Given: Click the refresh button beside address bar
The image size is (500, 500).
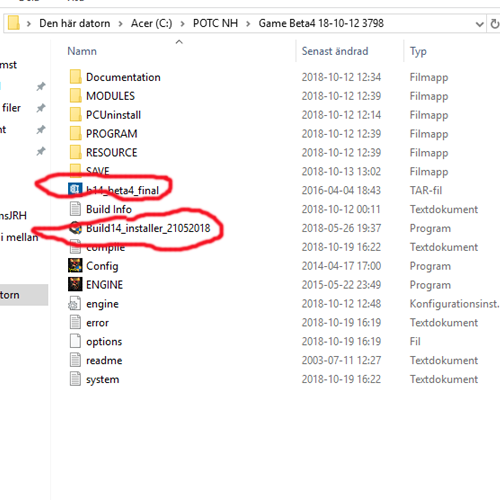Looking at the screenshot, I should [x=495, y=24].
